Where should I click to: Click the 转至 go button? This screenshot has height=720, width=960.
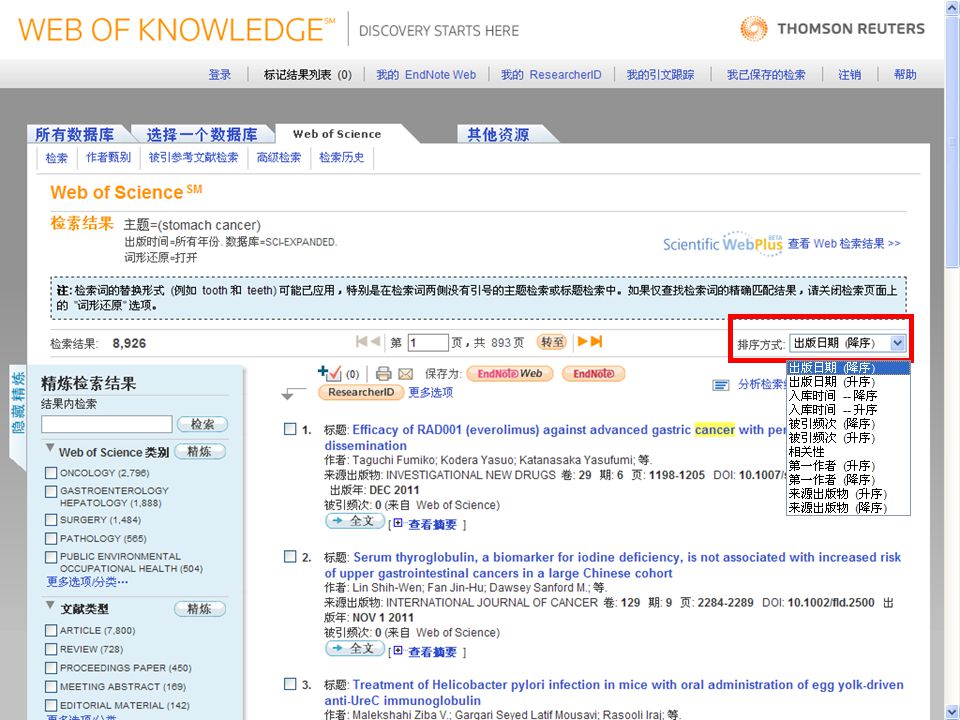click(x=552, y=342)
